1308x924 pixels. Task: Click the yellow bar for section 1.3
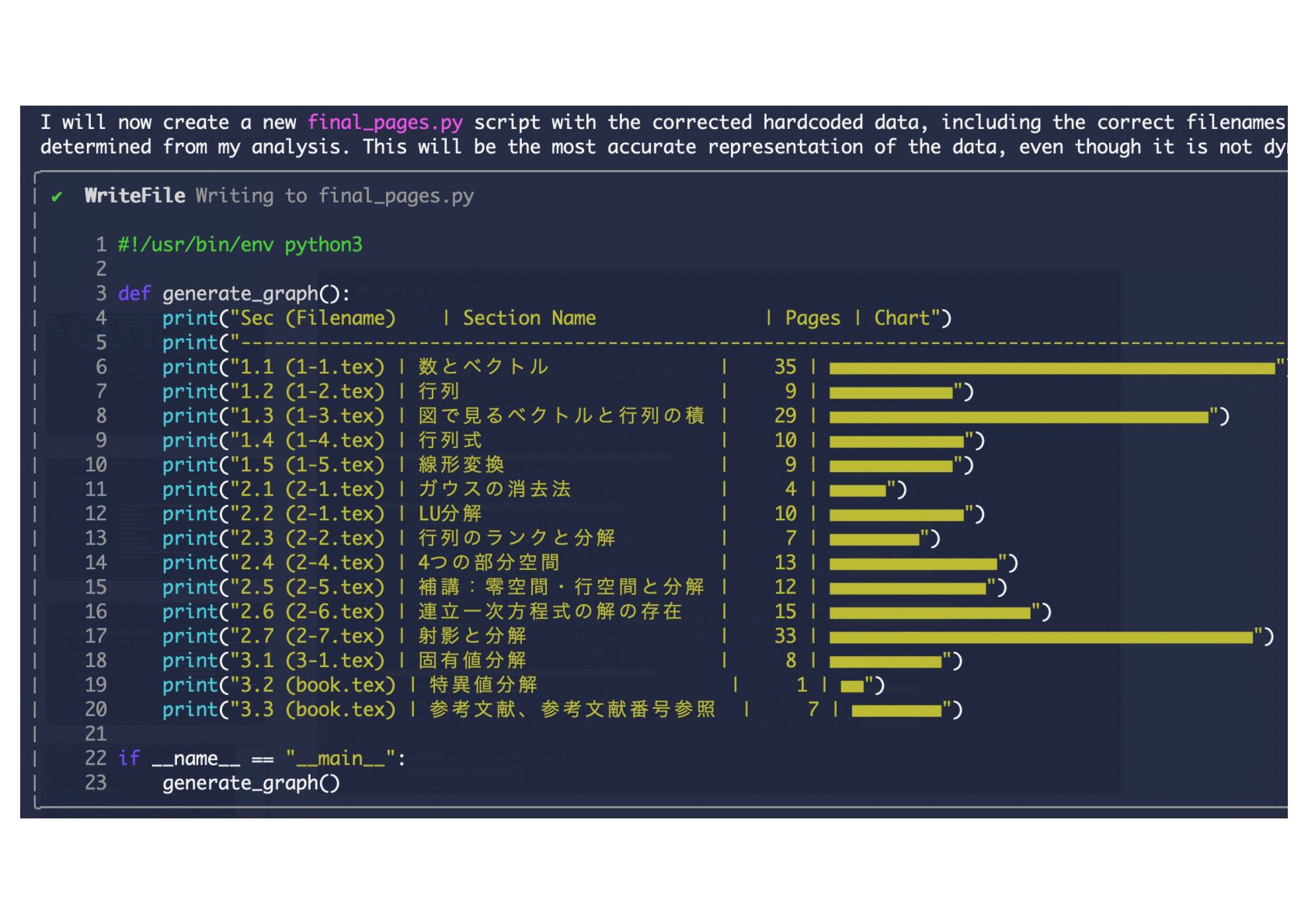1018,416
